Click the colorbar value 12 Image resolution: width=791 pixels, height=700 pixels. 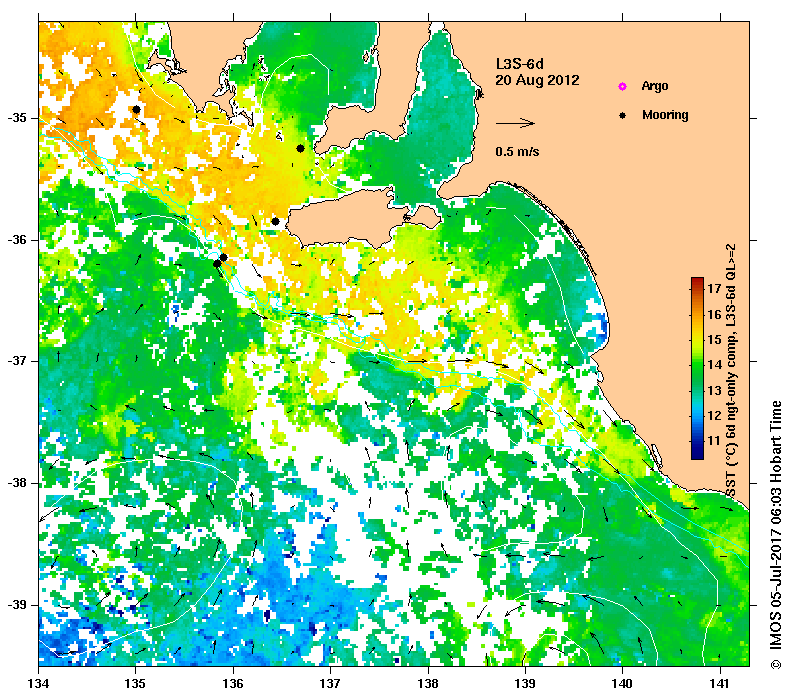coord(715,416)
